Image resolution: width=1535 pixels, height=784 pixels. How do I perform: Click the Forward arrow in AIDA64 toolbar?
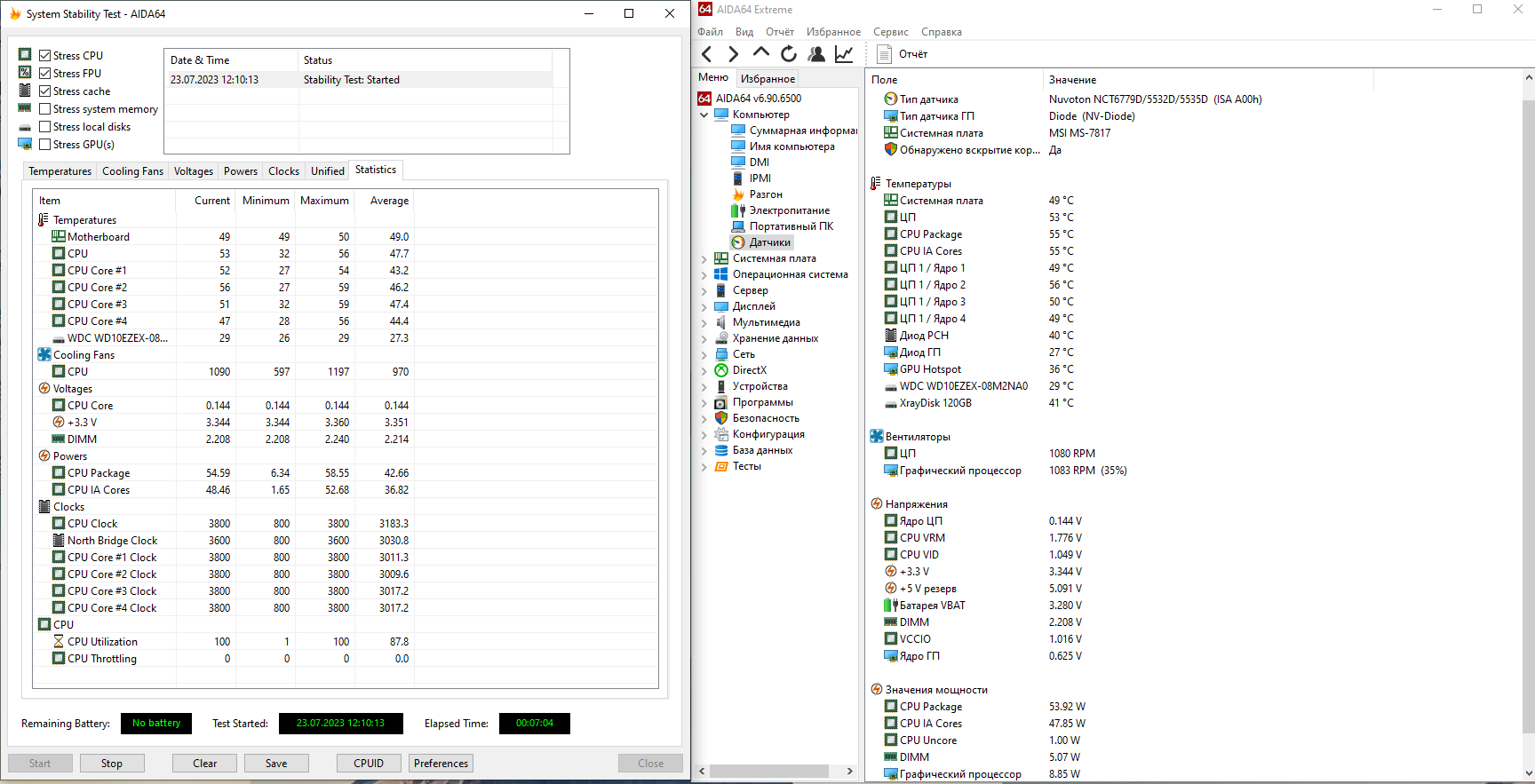tap(733, 54)
